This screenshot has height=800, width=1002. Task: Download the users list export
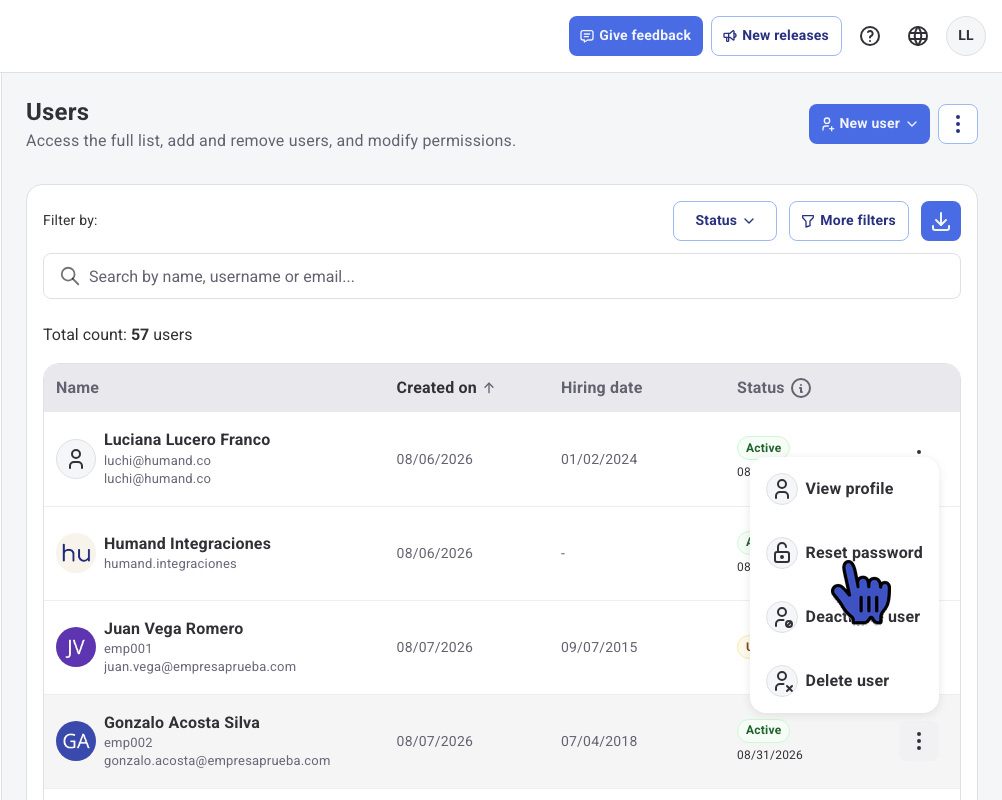[940, 221]
